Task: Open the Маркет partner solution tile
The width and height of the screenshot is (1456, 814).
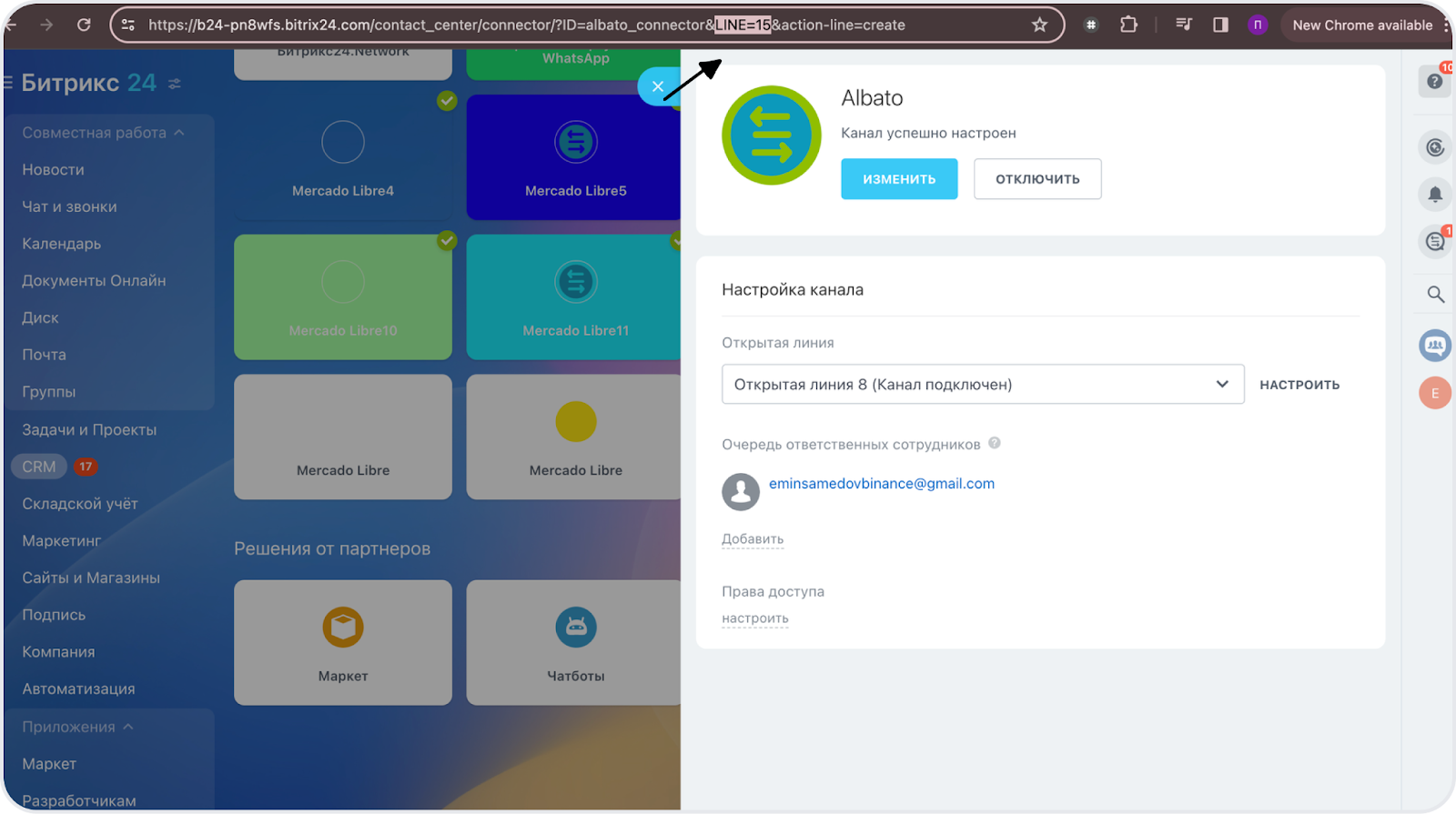Action: 343,642
